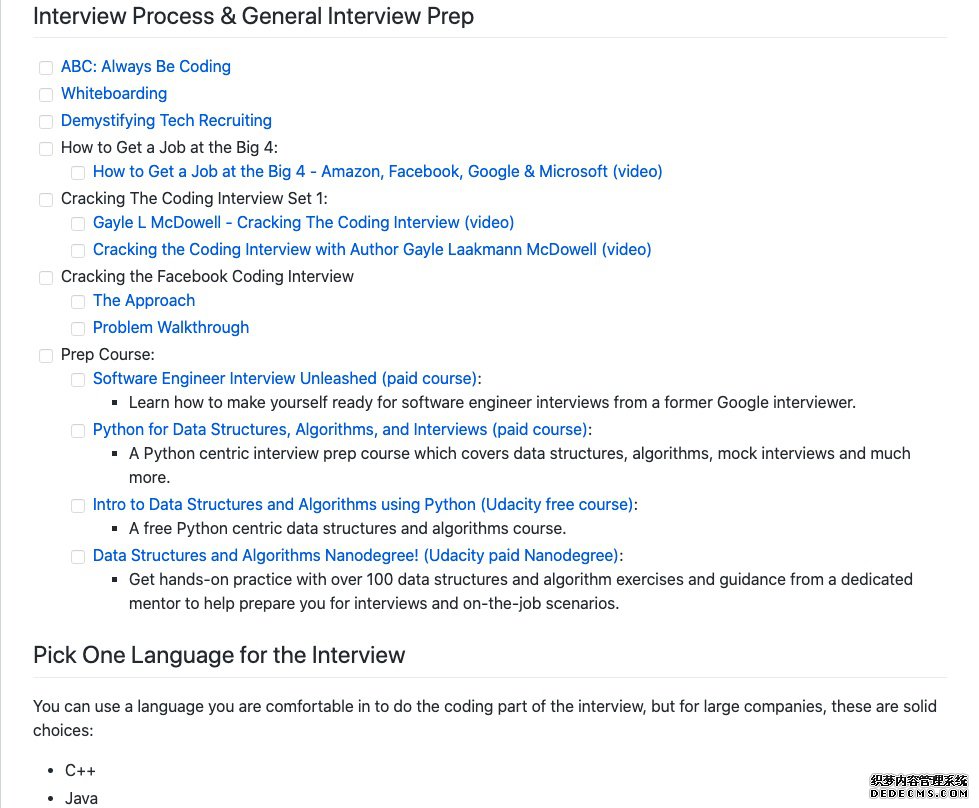The width and height of the screenshot is (979, 808).
Task: Open Python for Data Structures paid course link
Action: click(x=340, y=430)
